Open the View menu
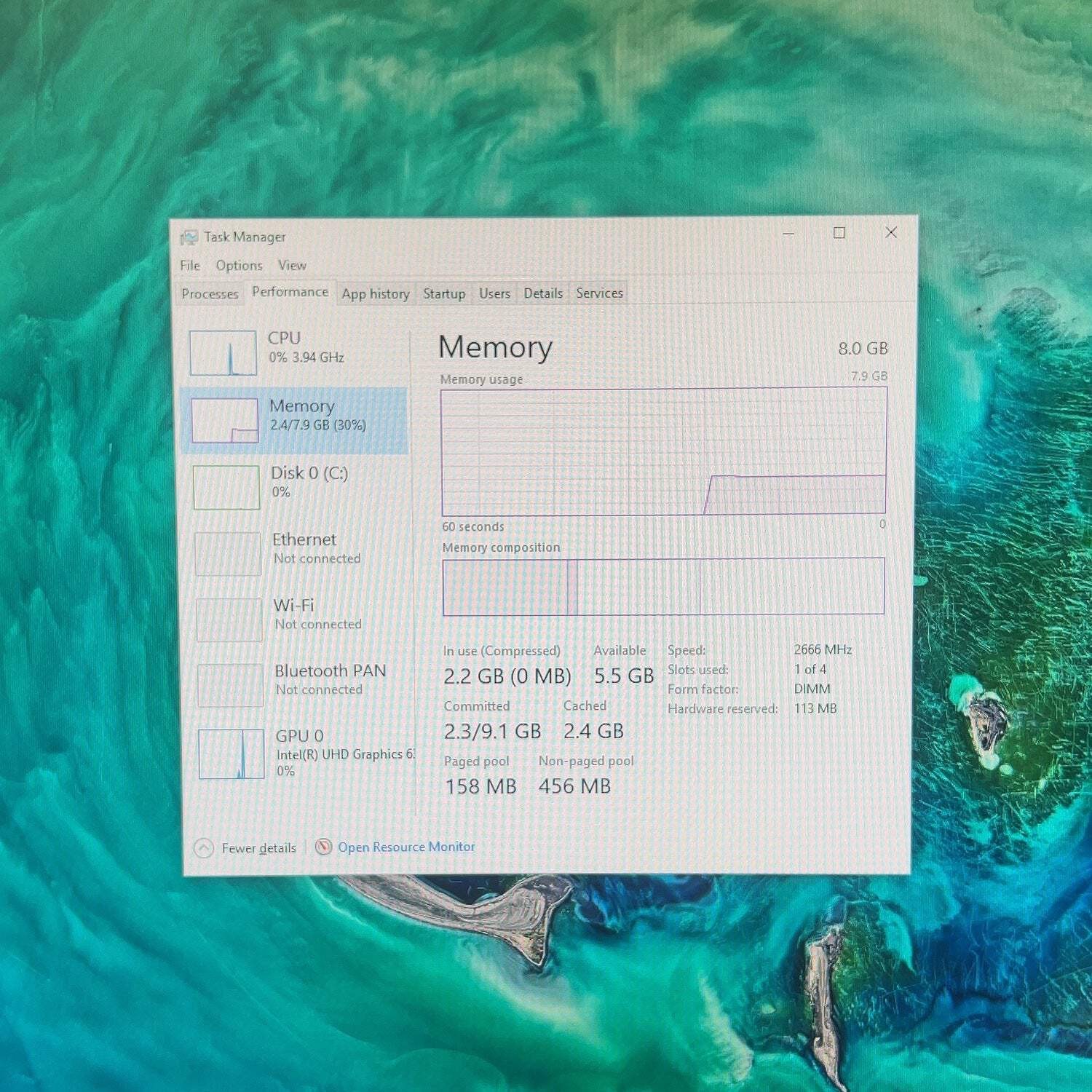Image resolution: width=1092 pixels, height=1092 pixels. (x=292, y=266)
